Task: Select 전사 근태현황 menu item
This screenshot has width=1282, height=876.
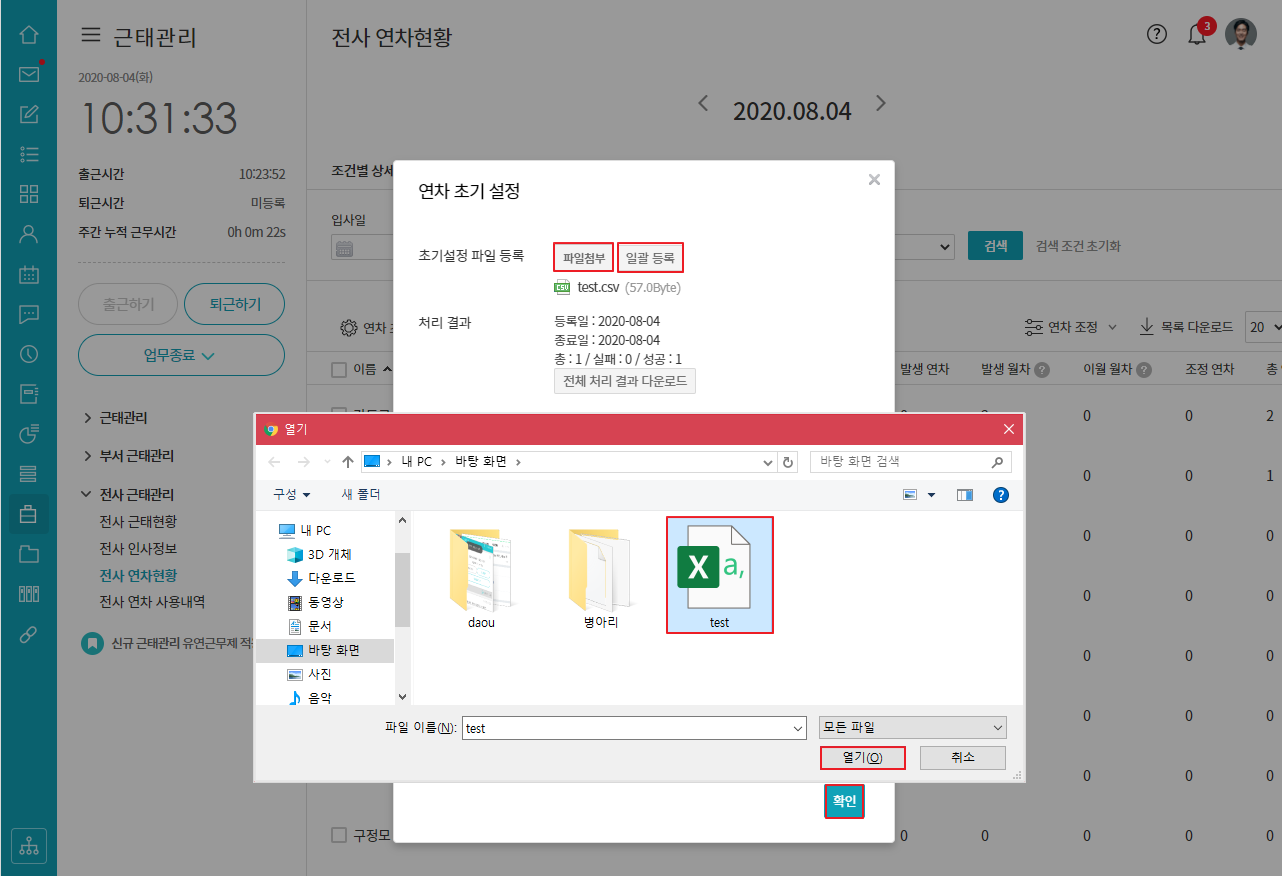Action: [x=138, y=522]
